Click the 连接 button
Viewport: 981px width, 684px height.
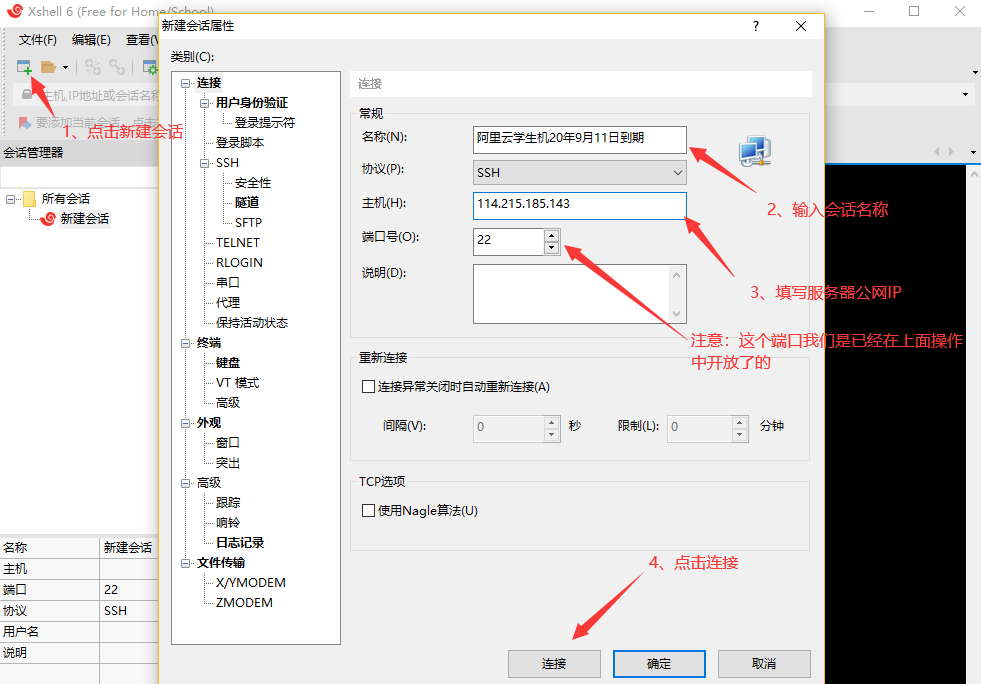pyautogui.click(x=554, y=663)
